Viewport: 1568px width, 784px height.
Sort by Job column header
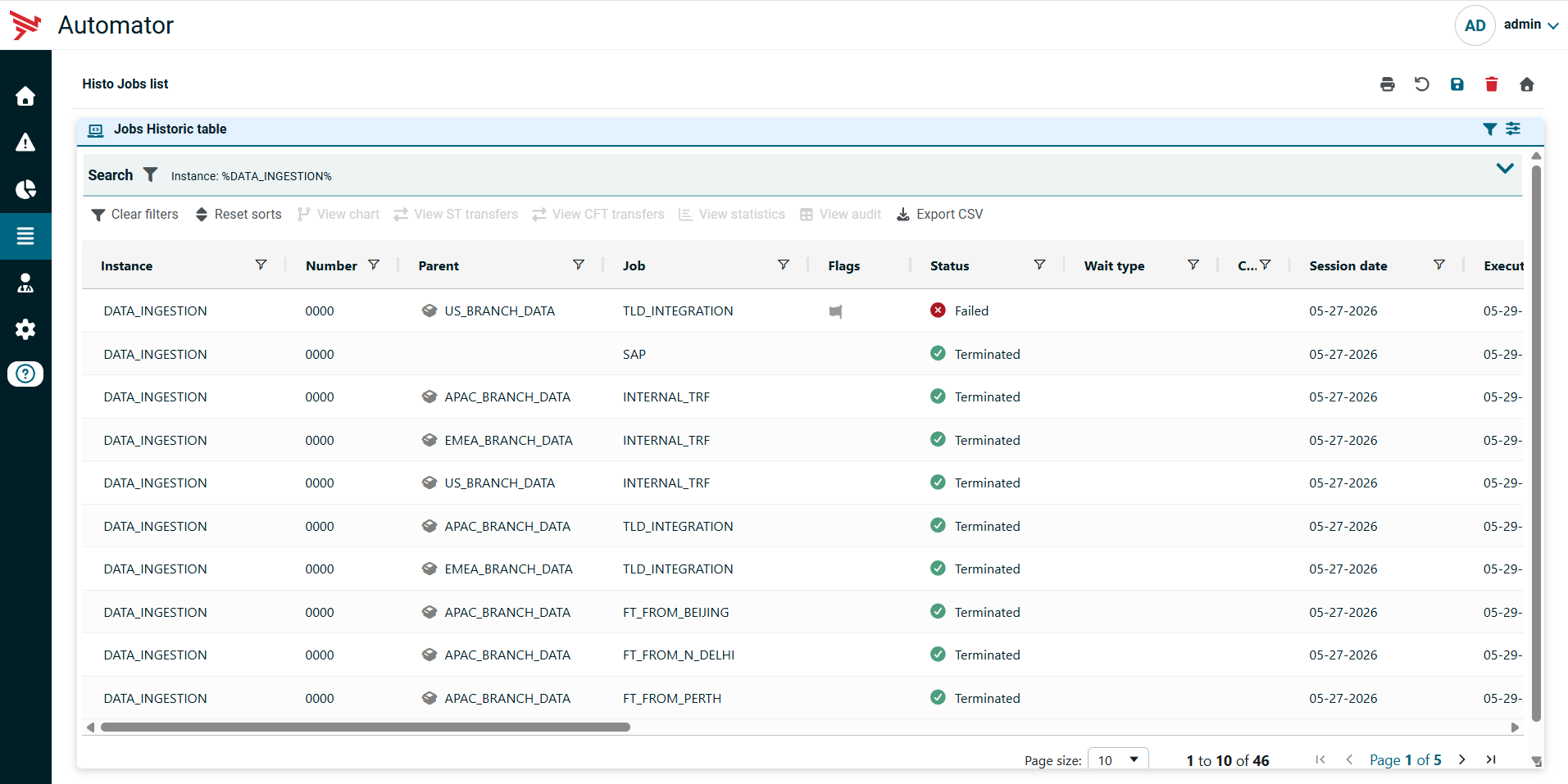pos(634,266)
